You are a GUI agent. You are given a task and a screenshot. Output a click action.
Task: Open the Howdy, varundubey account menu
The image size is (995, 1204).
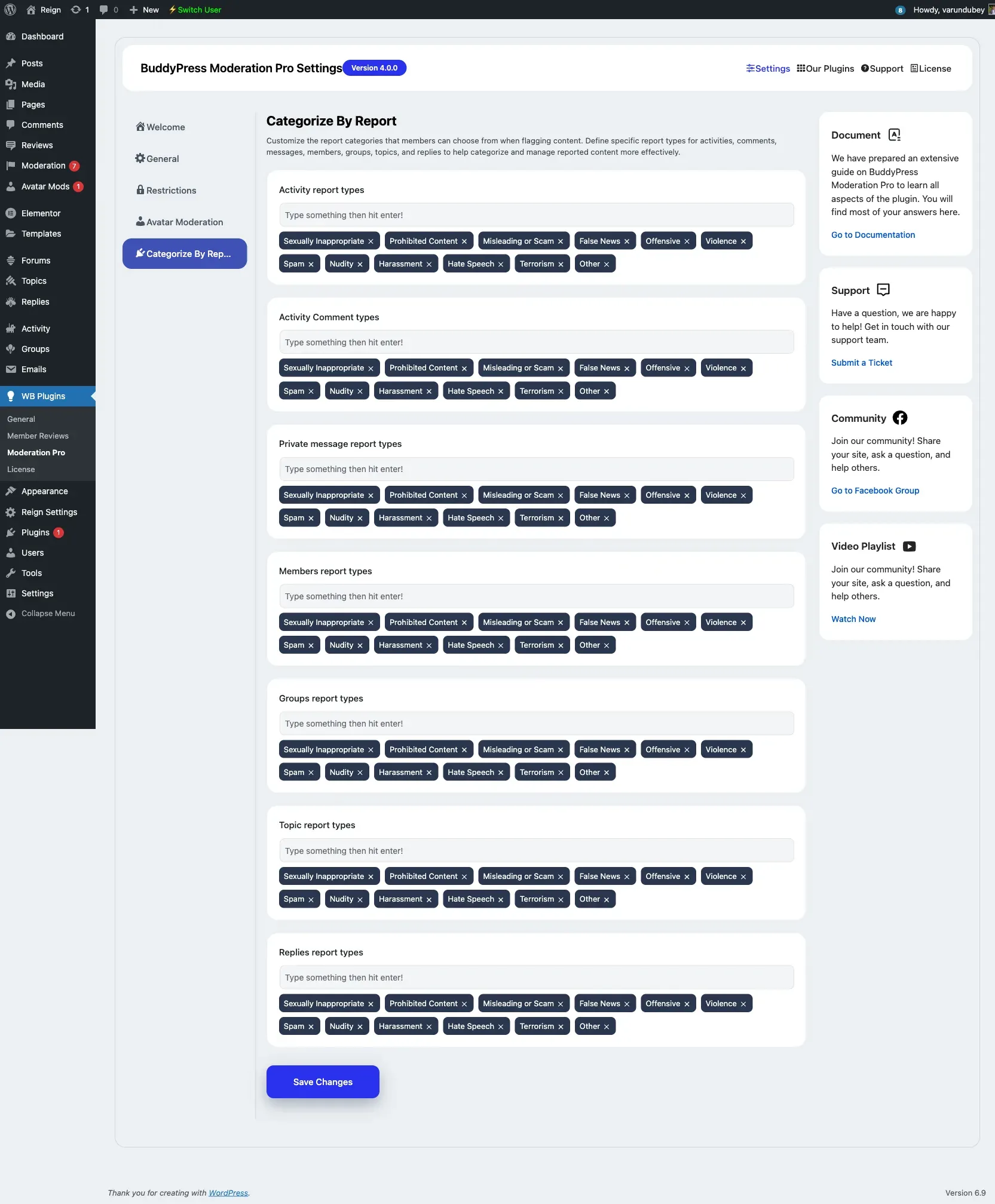pos(948,10)
